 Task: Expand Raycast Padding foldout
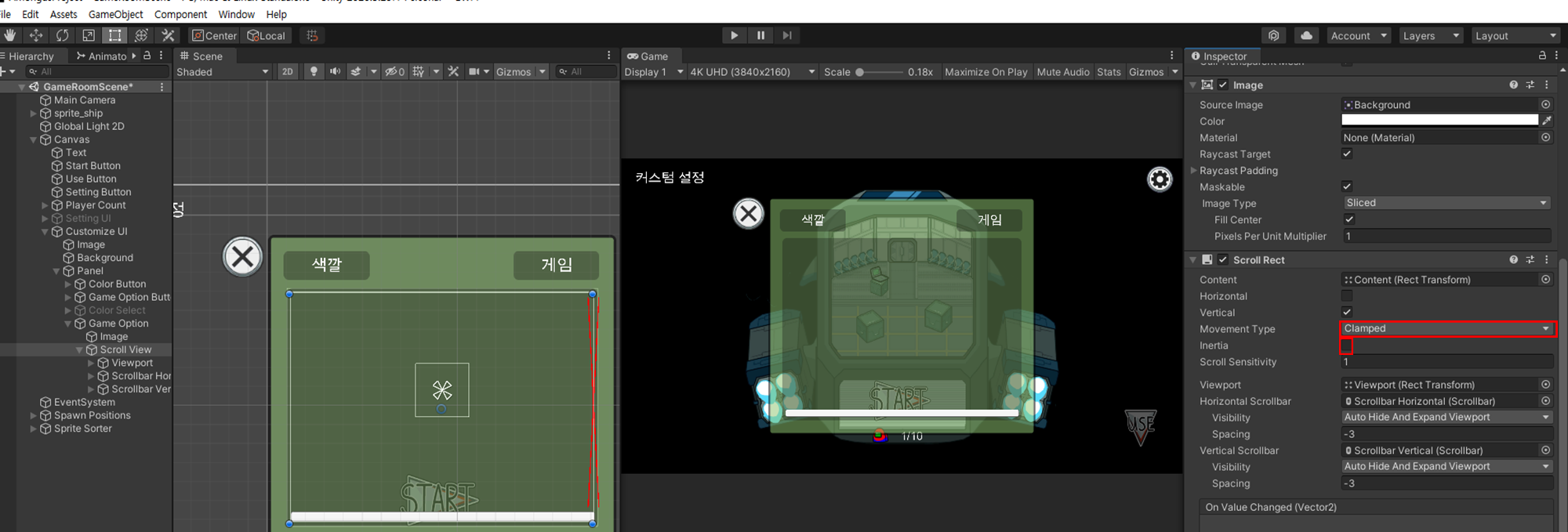click(x=1194, y=170)
